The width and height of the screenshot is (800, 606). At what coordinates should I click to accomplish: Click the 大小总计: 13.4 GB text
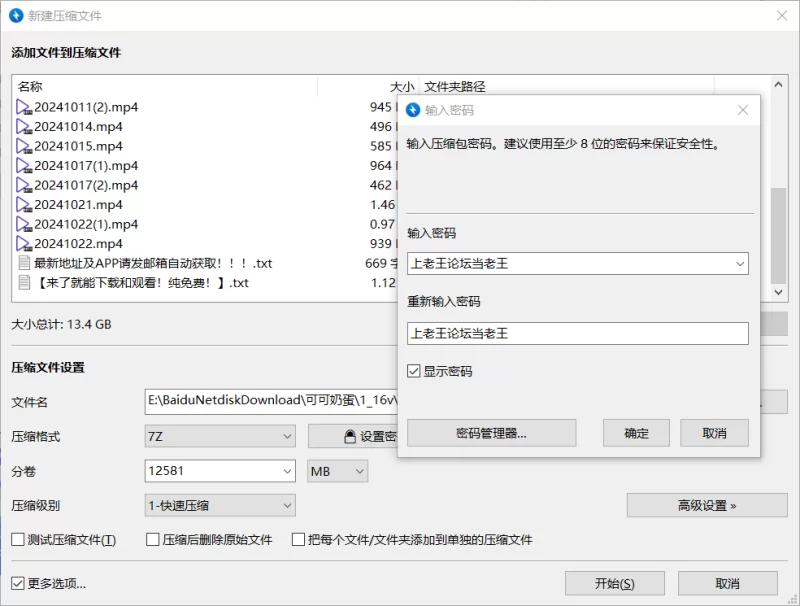pyautogui.click(x=61, y=324)
